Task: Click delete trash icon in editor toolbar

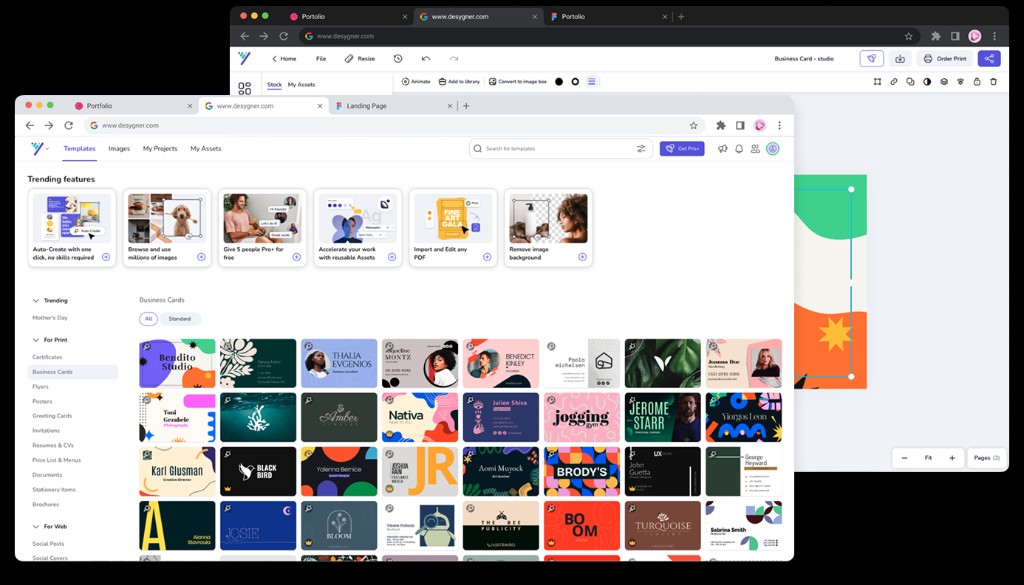Action: click(x=993, y=82)
